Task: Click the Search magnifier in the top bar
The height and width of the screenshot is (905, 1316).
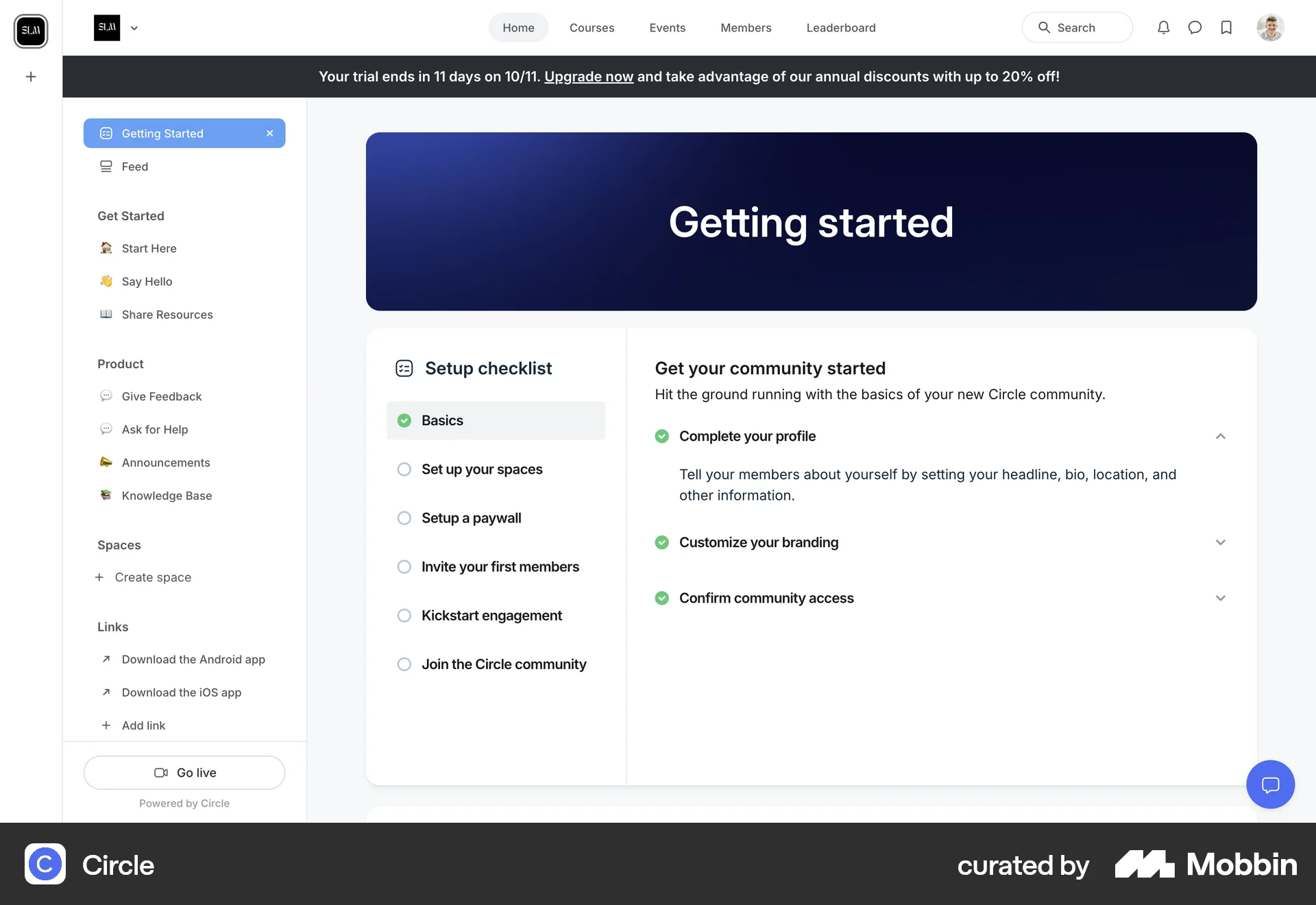Action: point(1045,27)
